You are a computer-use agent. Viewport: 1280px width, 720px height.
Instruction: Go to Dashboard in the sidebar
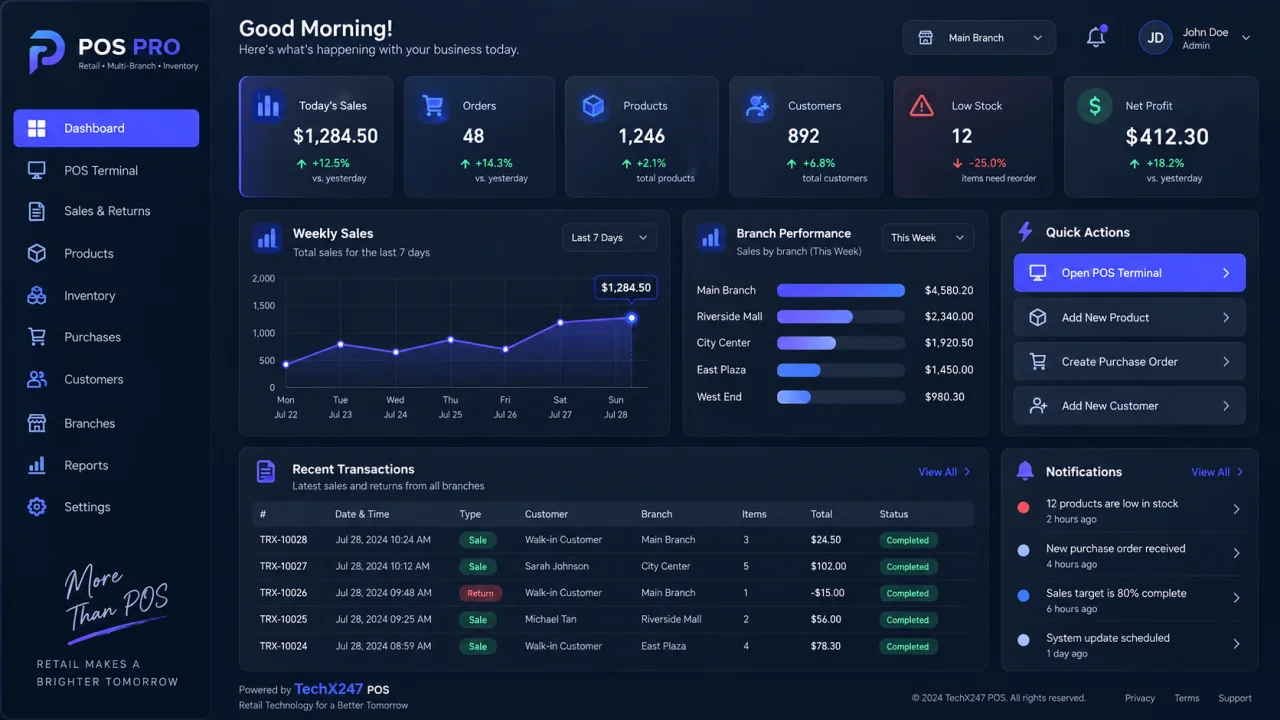[106, 128]
